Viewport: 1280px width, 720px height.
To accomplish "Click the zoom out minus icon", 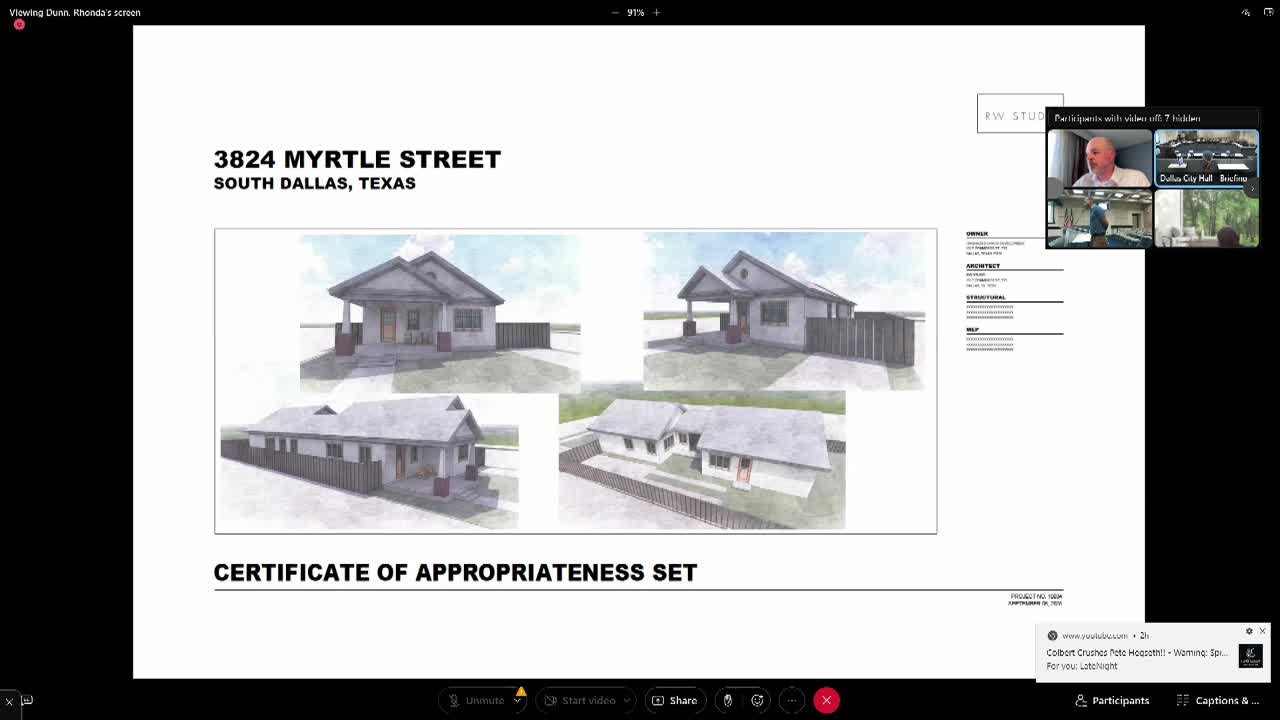I will pos(615,12).
